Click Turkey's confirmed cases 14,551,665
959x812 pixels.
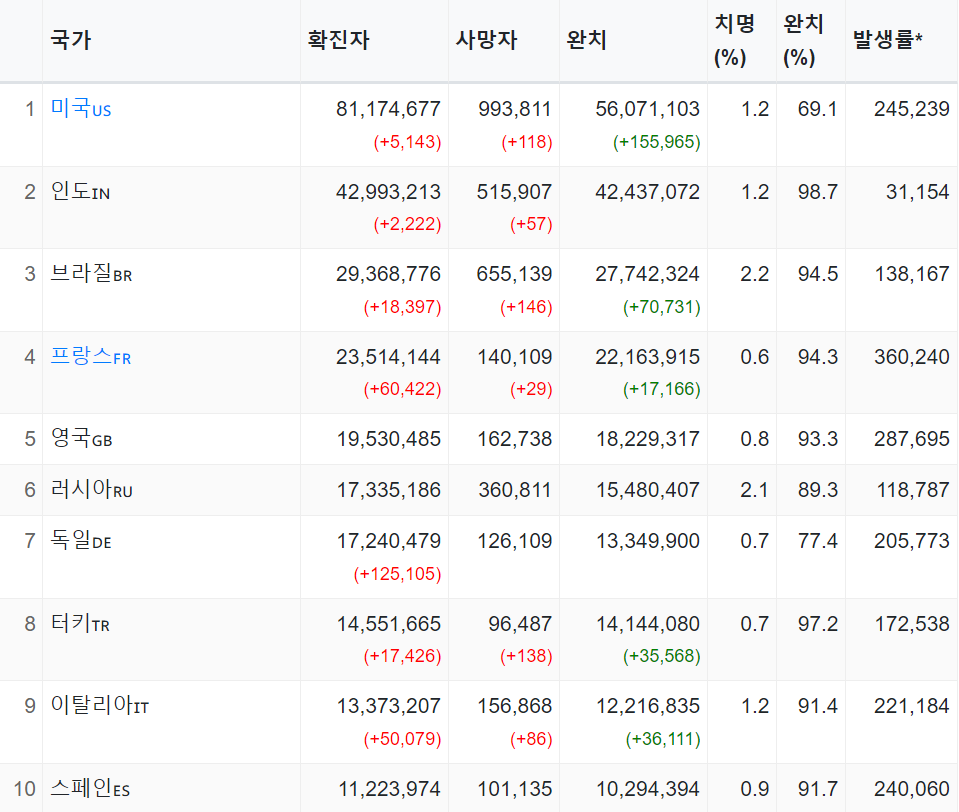click(389, 624)
